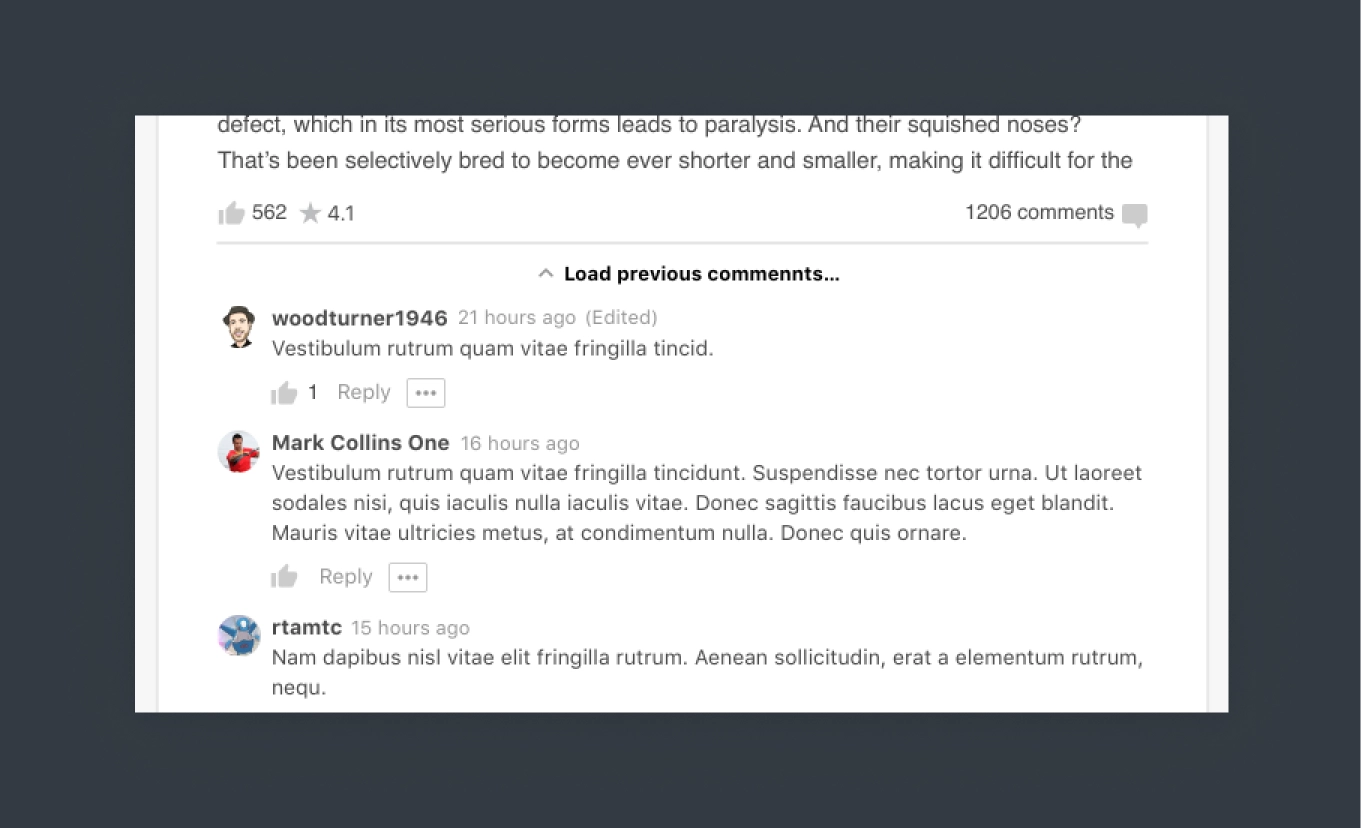
Task: Select woodturner1946's username
Action: tap(359, 318)
